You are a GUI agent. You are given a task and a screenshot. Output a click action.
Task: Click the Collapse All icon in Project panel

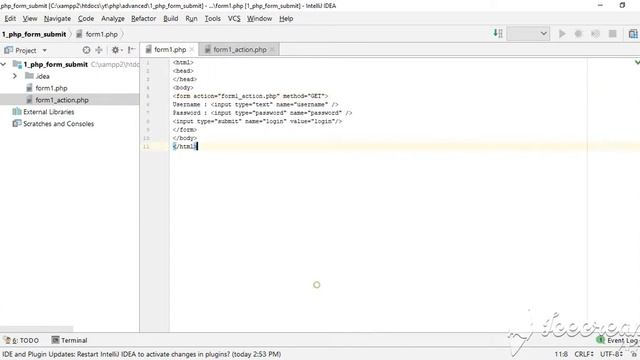[x=99, y=50]
